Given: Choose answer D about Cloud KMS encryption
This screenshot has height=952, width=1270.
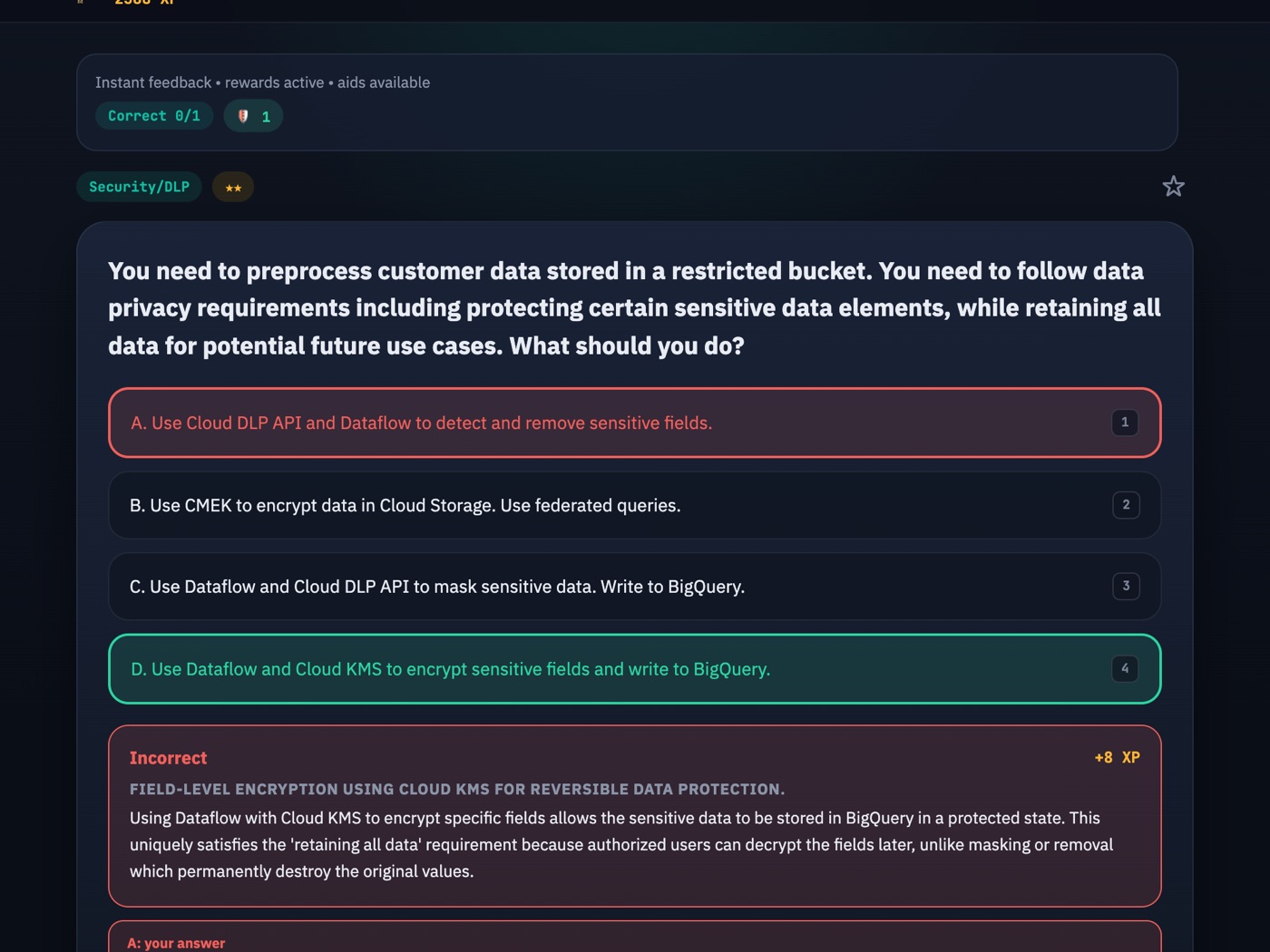Looking at the screenshot, I should pos(634,669).
